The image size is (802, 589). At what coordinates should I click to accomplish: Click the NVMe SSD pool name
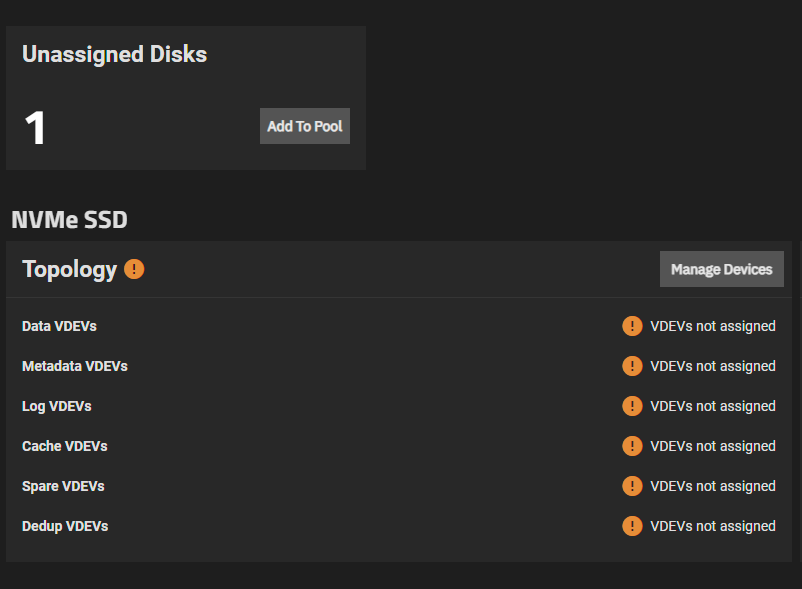click(70, 220)
